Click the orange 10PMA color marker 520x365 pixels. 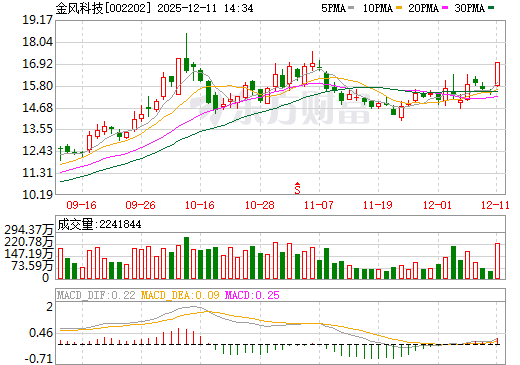point(399,8)
